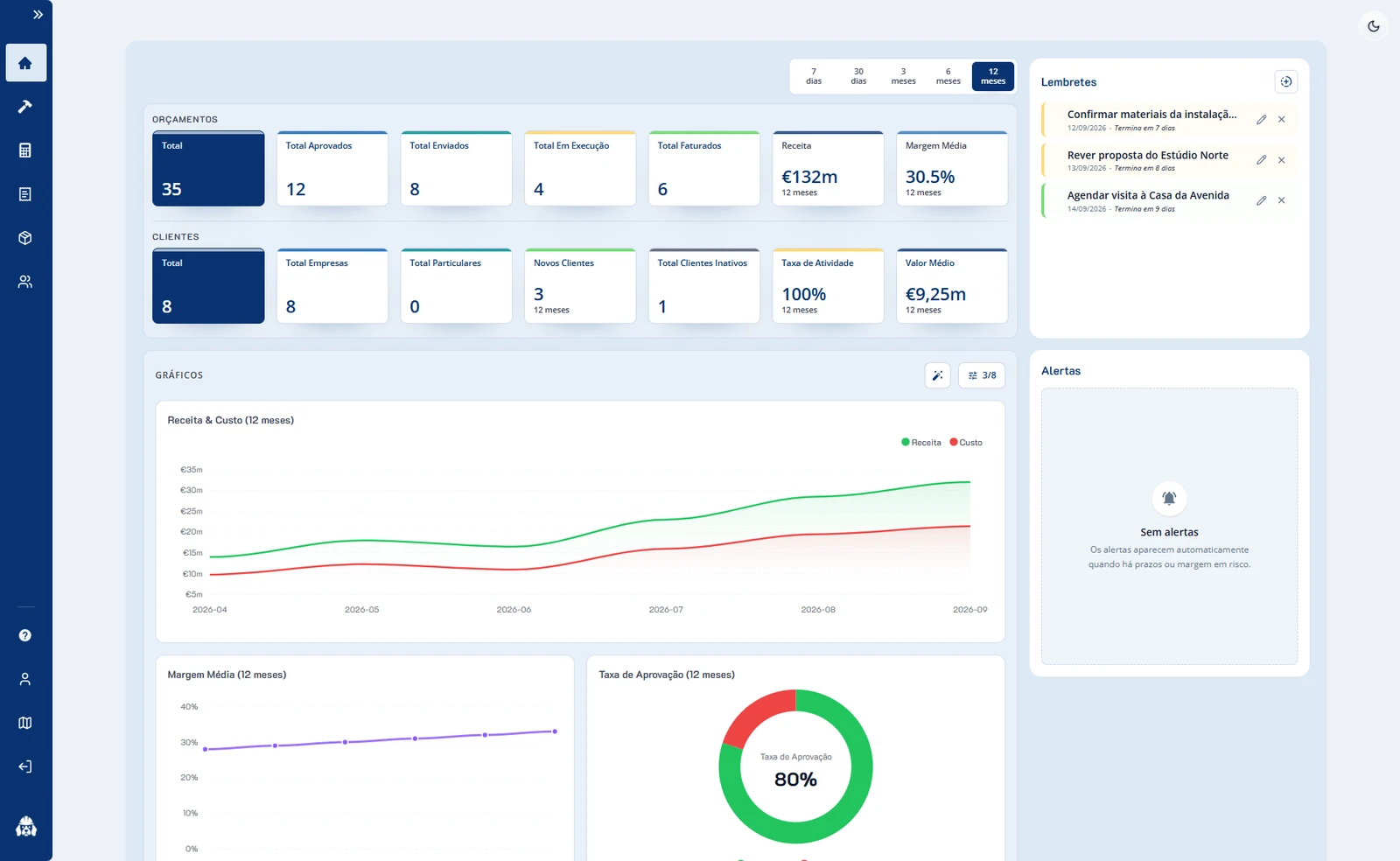Open the 3/8 chart selection filter
Viewport: 1400px width, 861px height.
pos(982,375)
